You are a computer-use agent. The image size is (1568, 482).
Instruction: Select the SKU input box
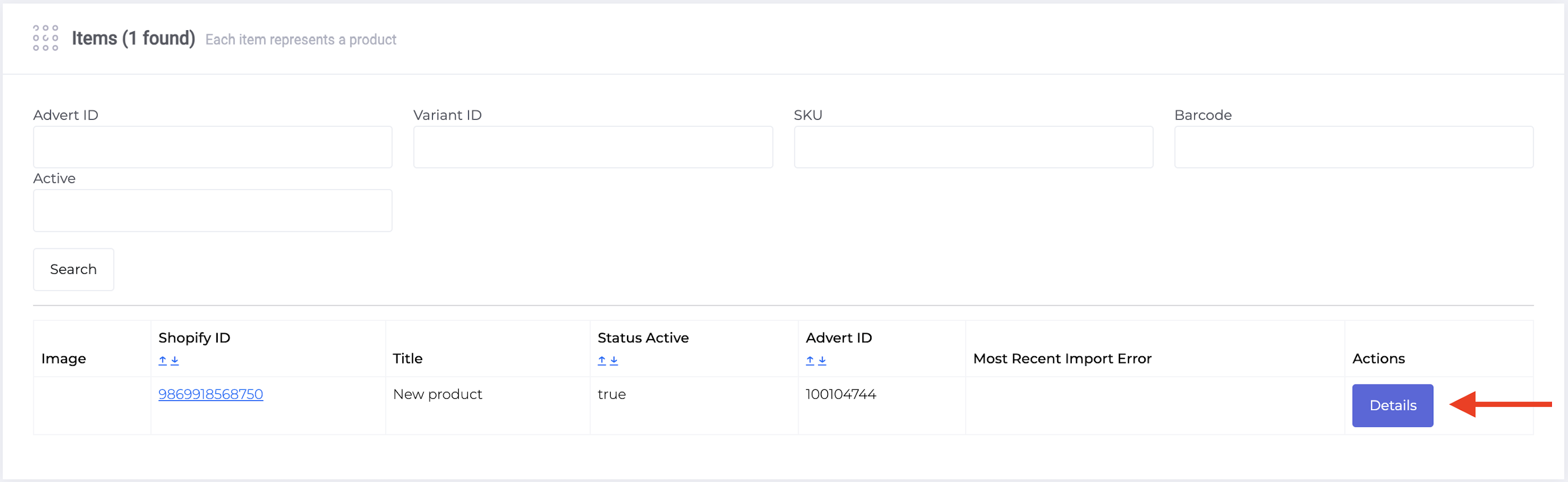coord(973,147)
